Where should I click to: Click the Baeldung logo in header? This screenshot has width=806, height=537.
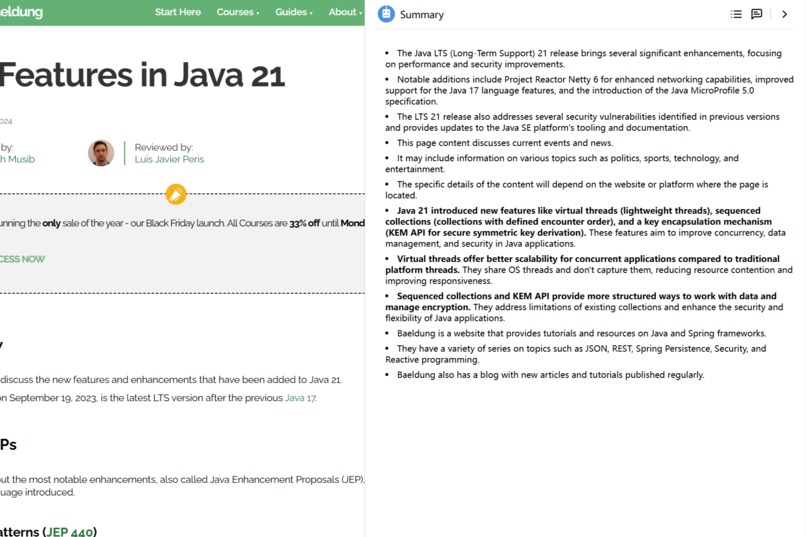[22, 12]
